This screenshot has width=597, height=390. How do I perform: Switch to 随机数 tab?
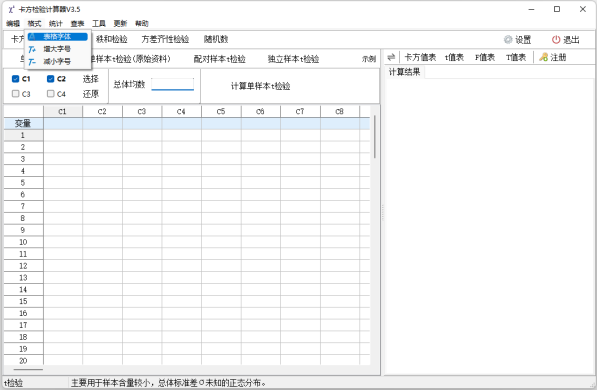(216, 39)
